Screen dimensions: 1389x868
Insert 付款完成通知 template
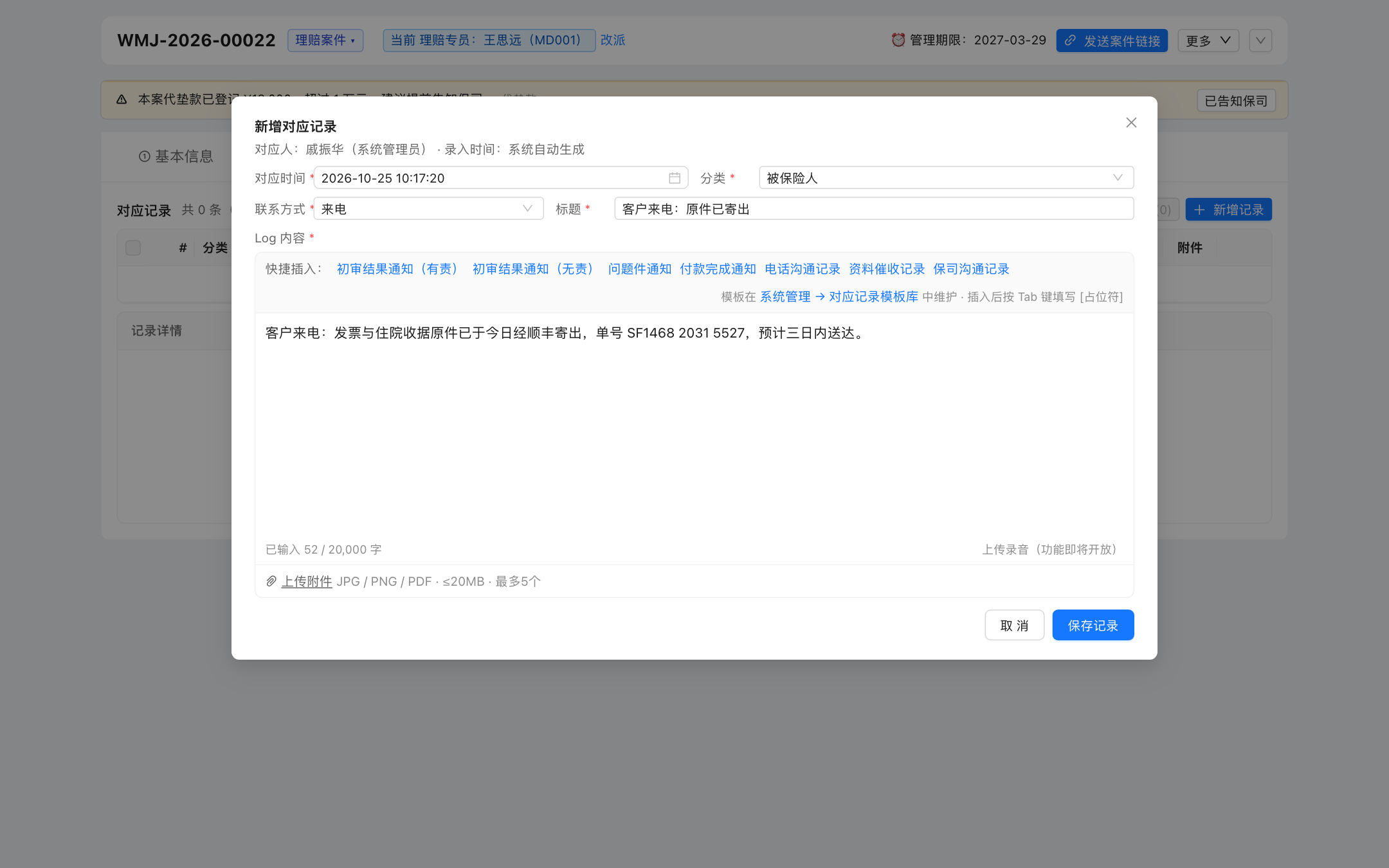718,269
